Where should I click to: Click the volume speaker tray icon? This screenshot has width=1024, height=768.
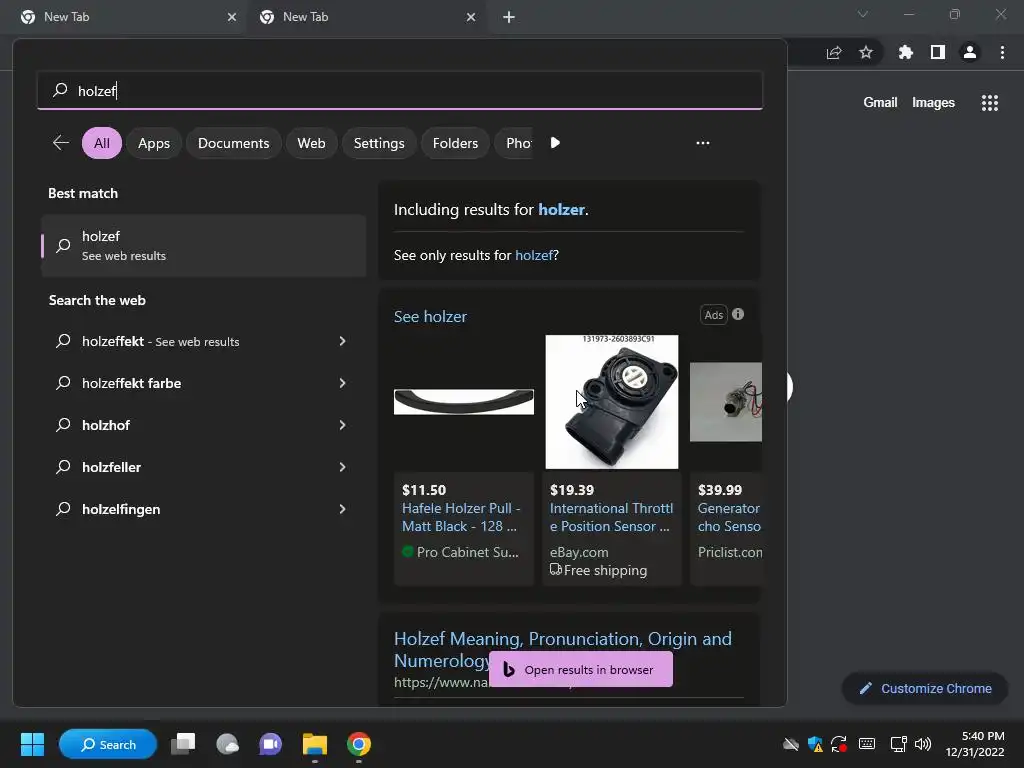[x=923, y=744]
